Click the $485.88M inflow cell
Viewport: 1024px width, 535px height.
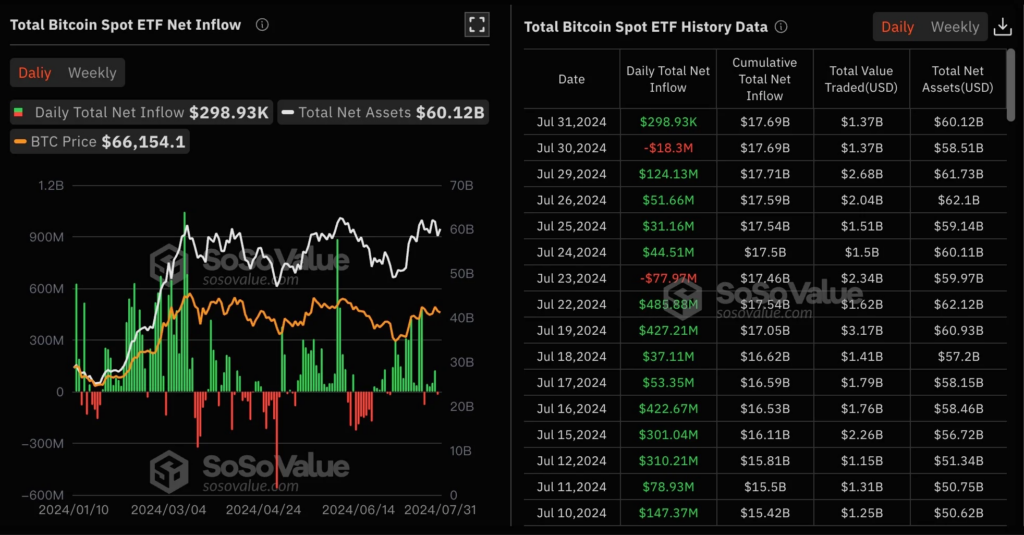click(668, 304)
